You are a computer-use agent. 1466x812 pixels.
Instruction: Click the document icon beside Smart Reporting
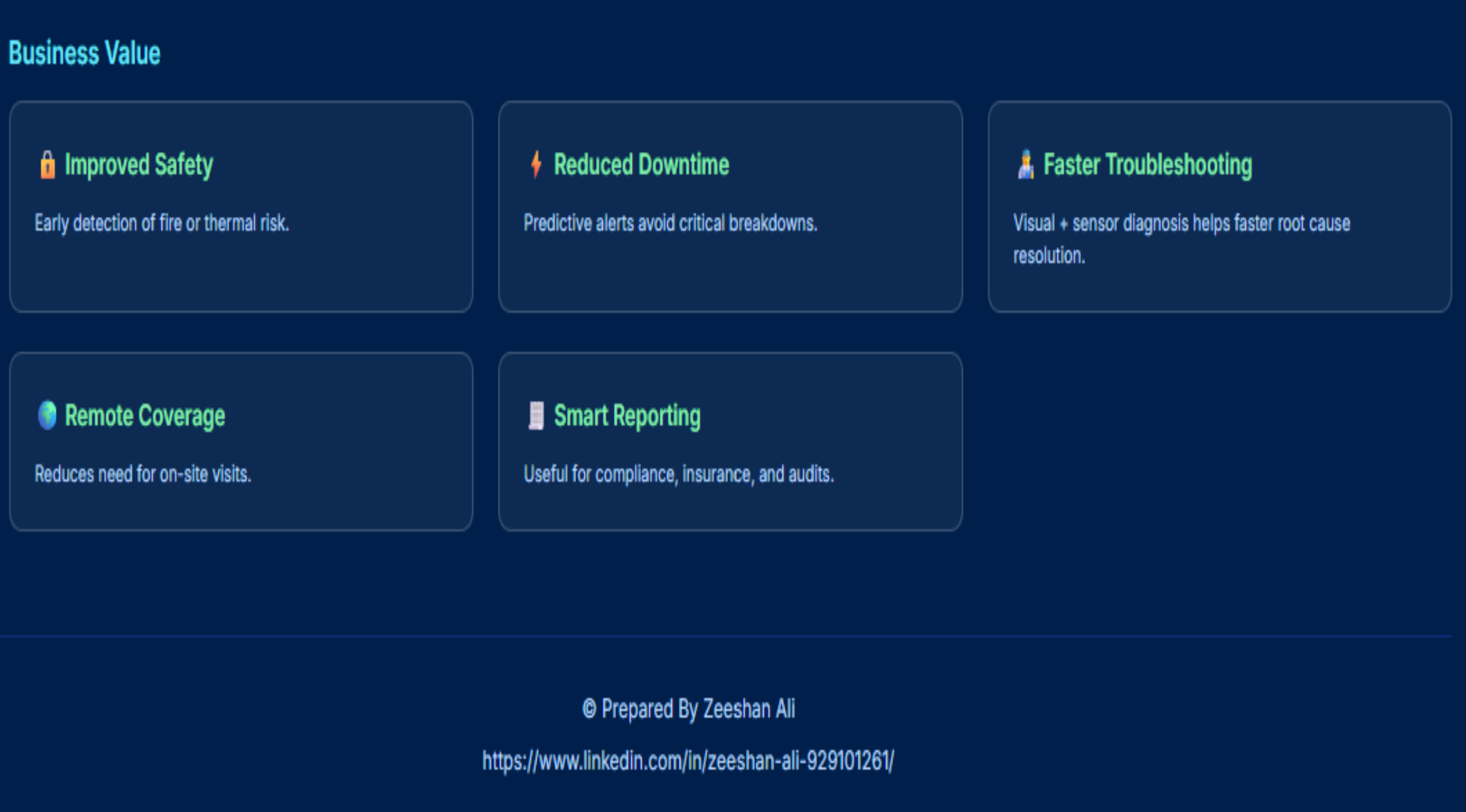point(535,415)
